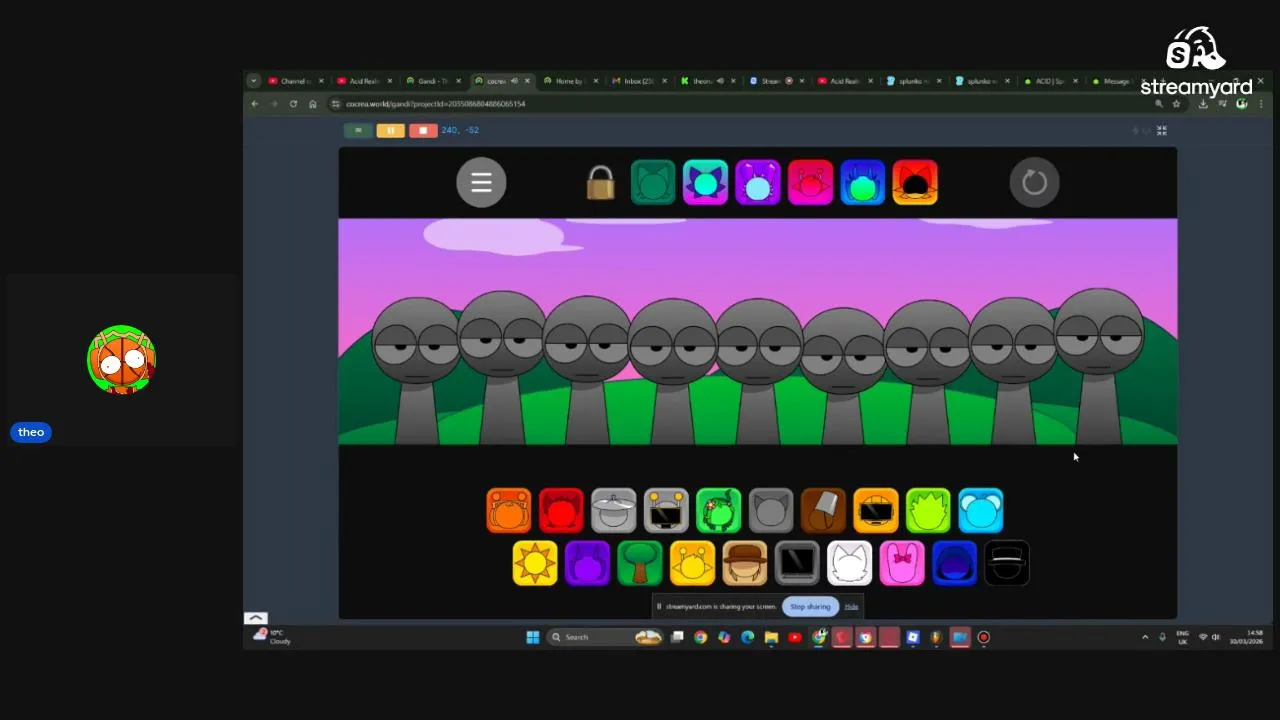Viewport: 1280px width, 720px height.
Task: Go back in the browser
Action: 255,103
